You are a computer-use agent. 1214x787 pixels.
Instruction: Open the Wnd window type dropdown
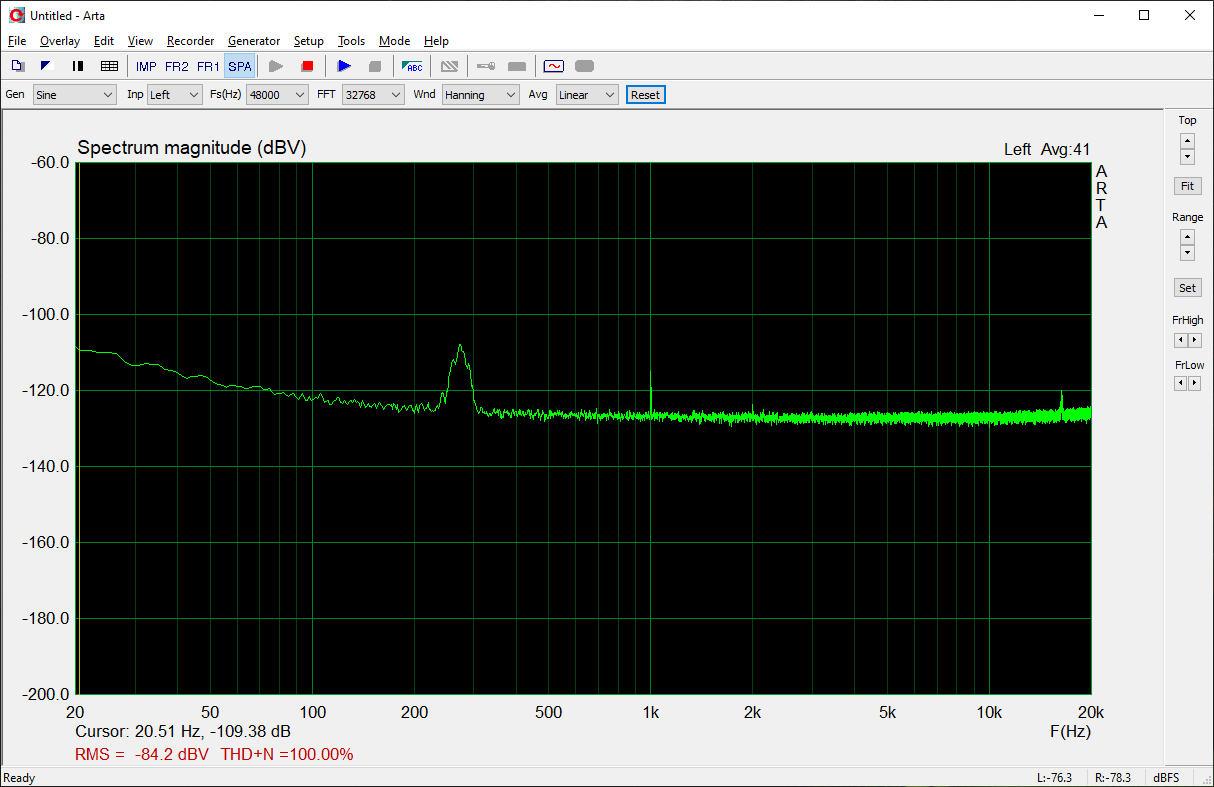481,95
